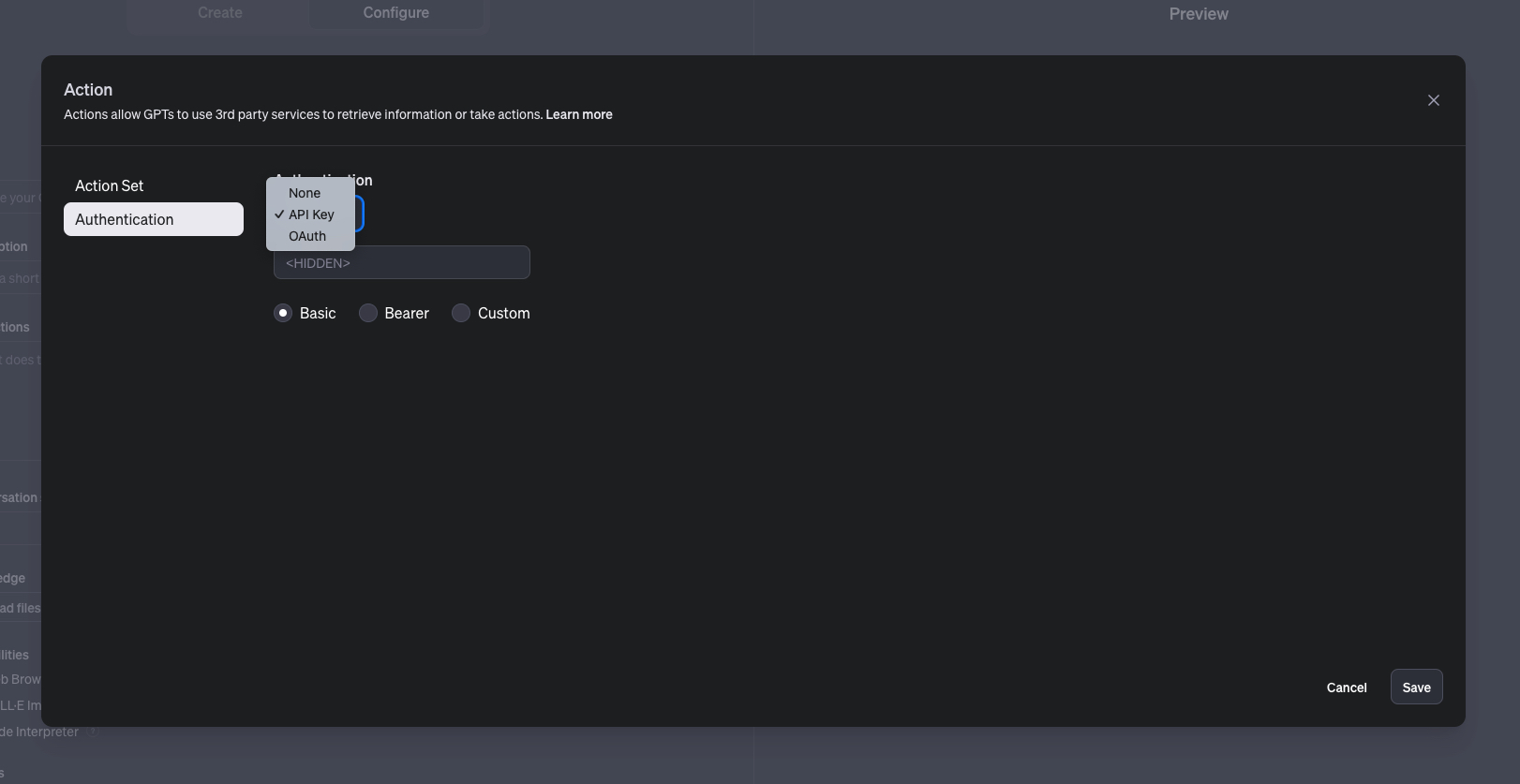This screenshot has height=784, width=1520.
Task: Select the Basic auth radio button
Action: [283, 313]
